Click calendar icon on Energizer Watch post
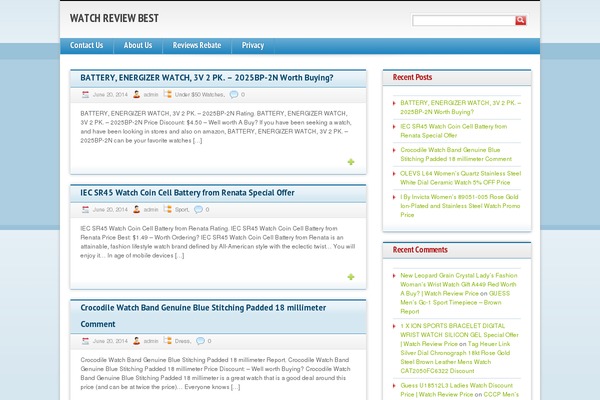The height and width of the screenshot is (400, 600). pos(85,95)
